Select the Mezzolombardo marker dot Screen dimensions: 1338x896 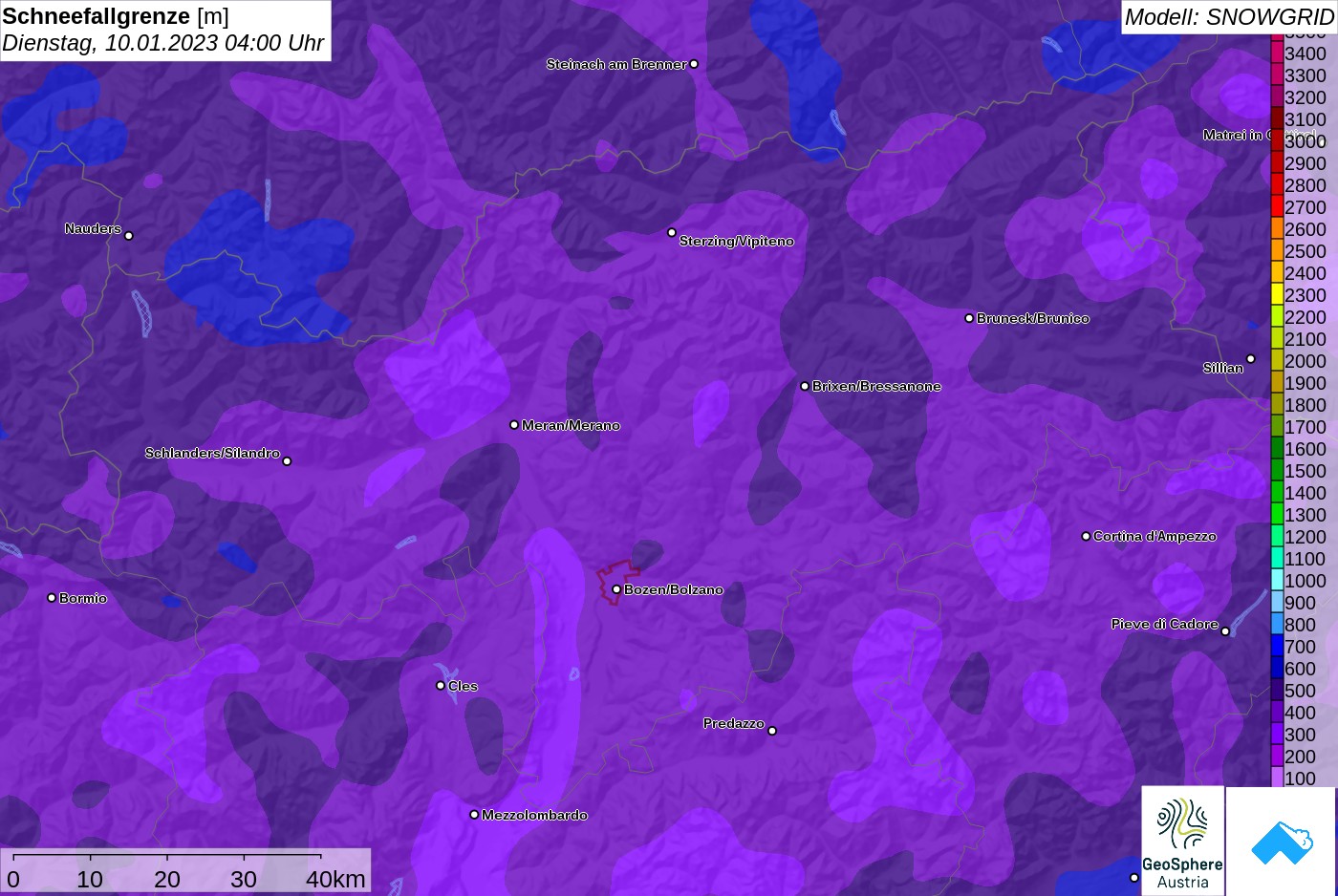click(x=474, y=815)
